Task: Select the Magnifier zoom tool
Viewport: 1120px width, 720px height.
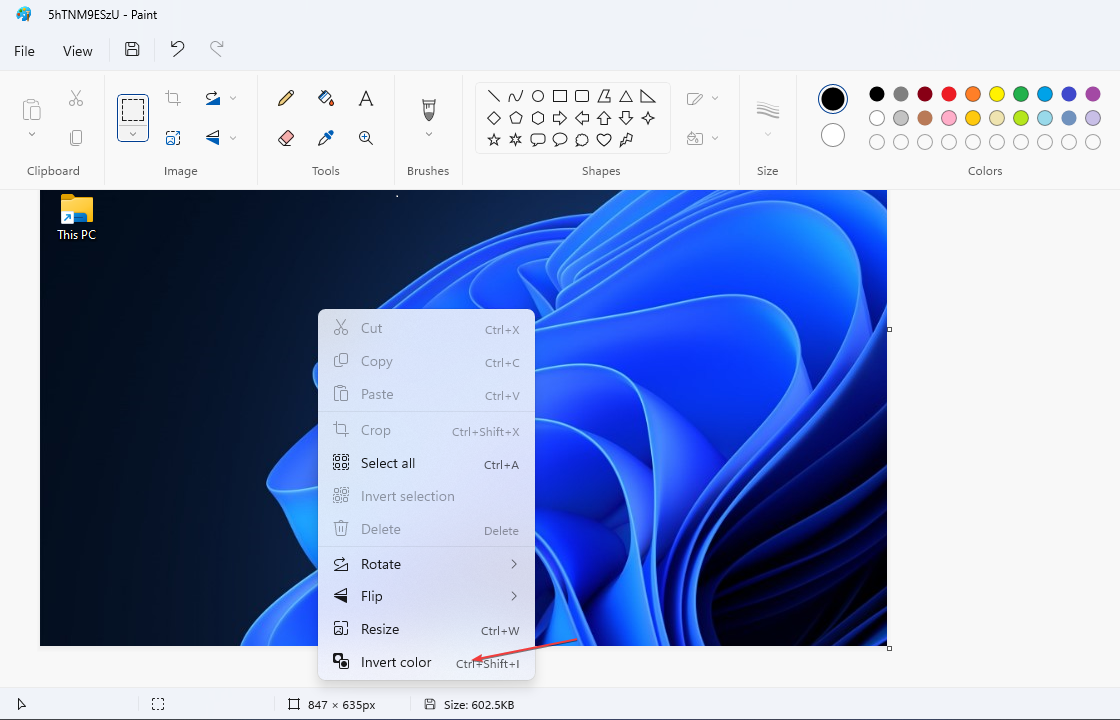Action: point(366,138)
